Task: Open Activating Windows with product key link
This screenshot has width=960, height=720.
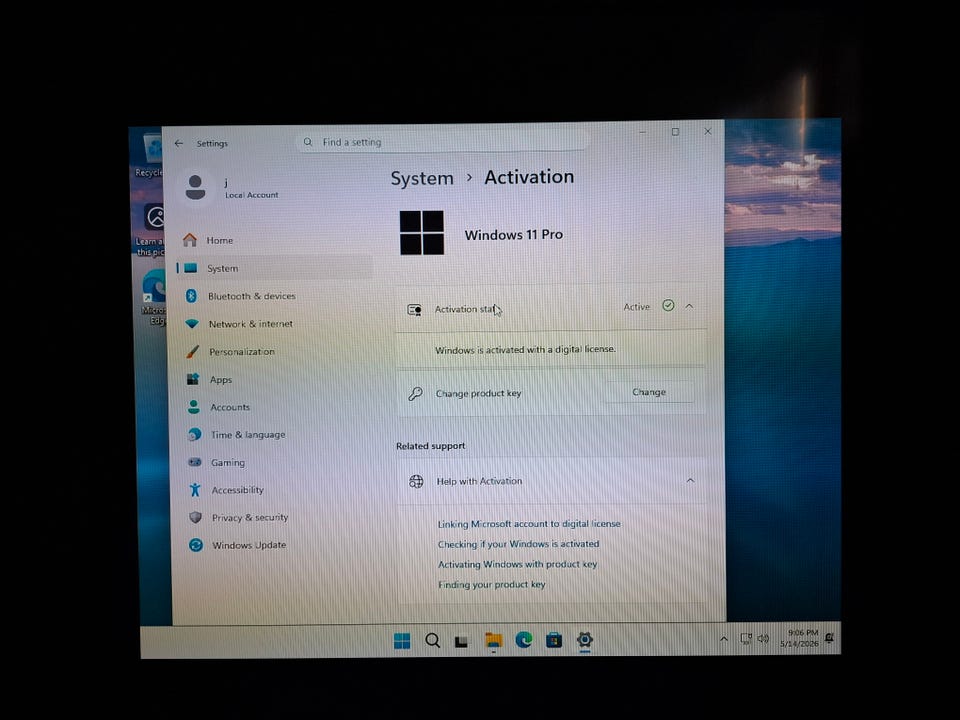Action: tap(517, 564)
